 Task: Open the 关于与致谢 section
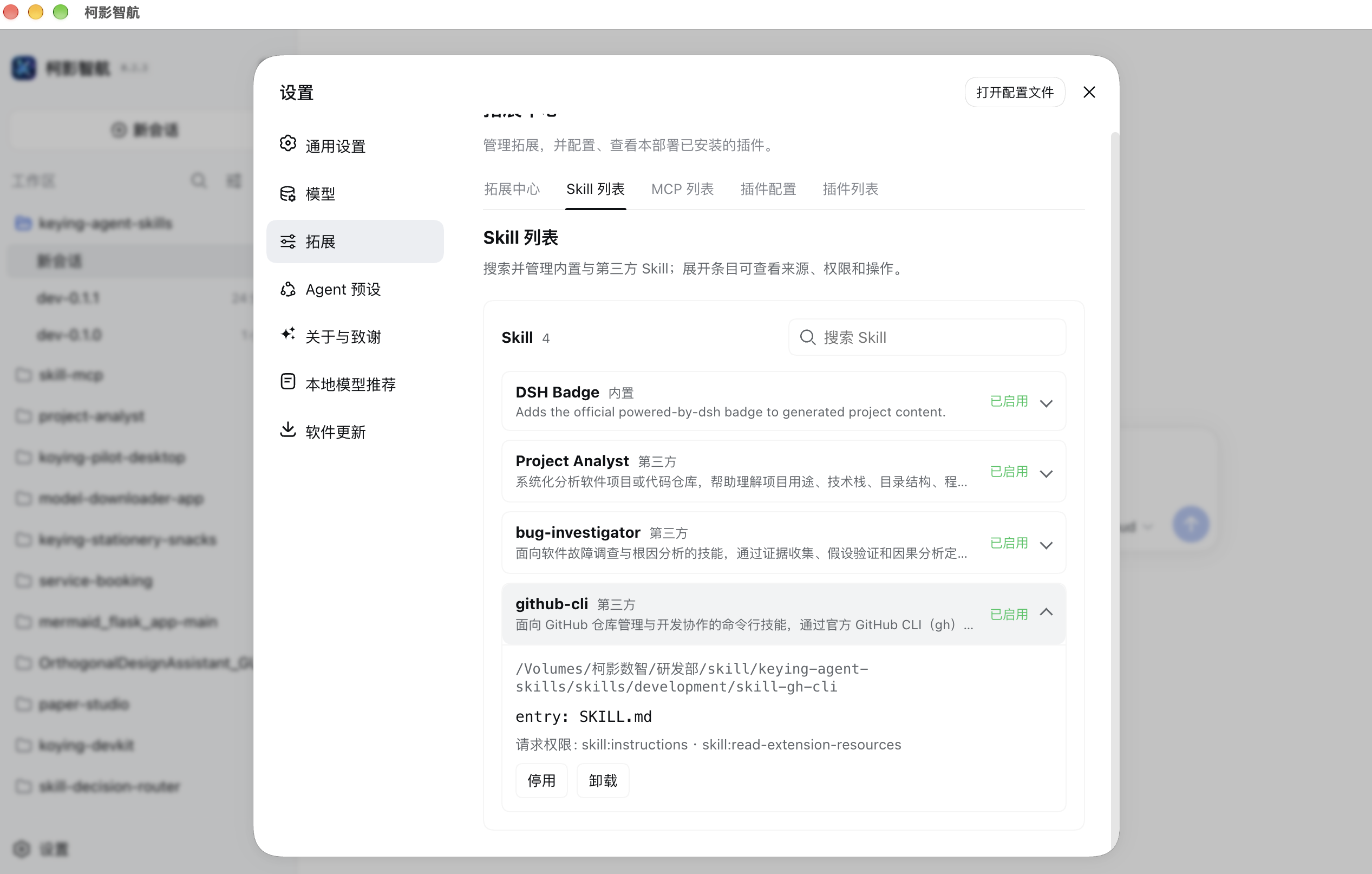pyautogui.click(x=355, y=336)
